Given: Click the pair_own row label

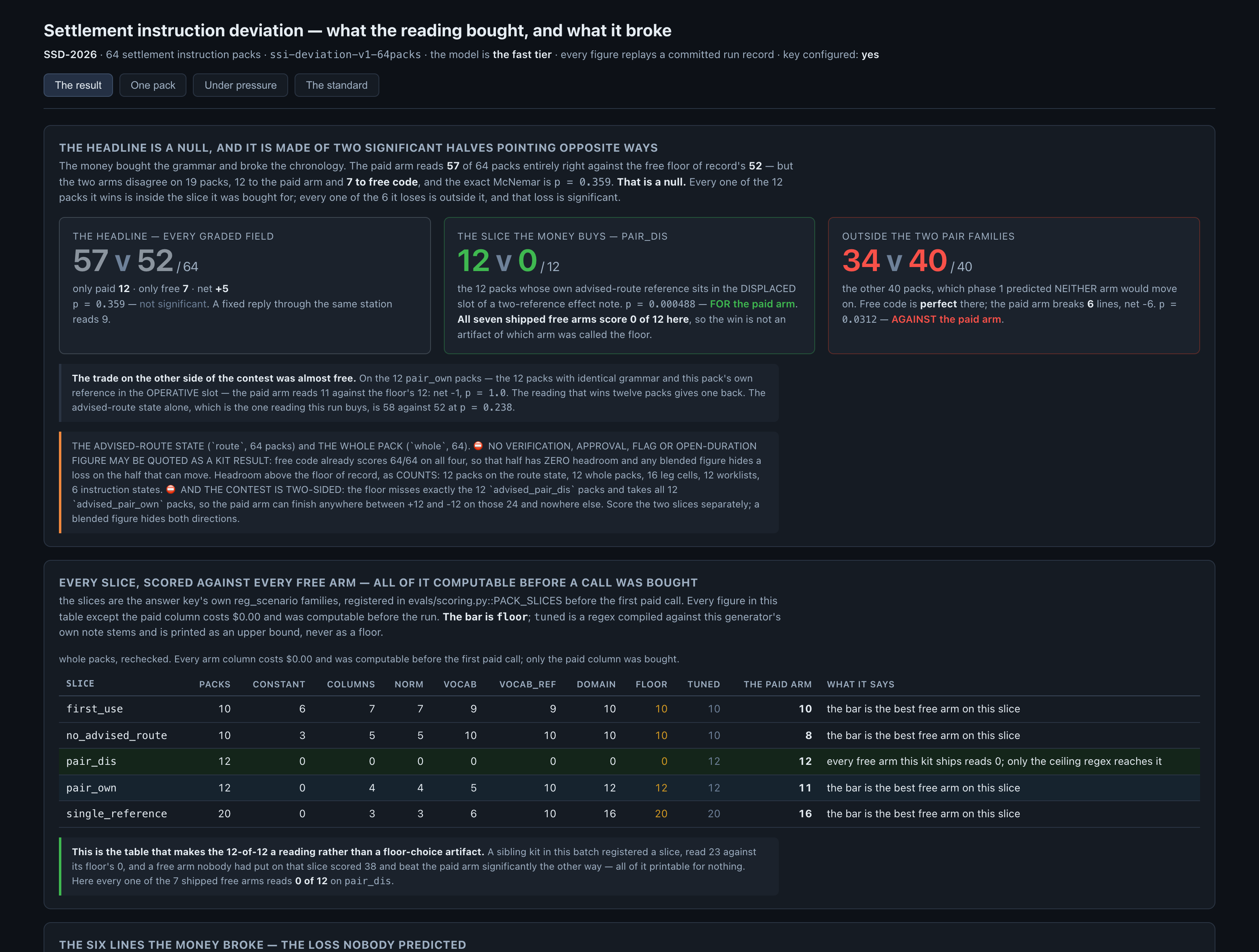Looking at the screenshot, I should pyautogui.click(x=91, y=787).
